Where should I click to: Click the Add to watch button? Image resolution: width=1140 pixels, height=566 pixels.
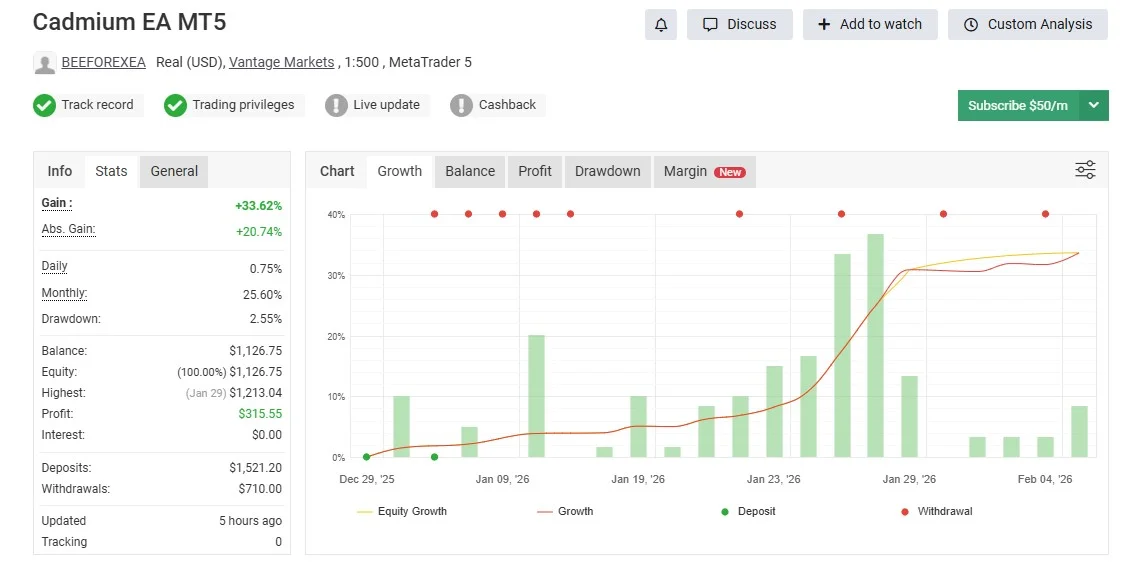click(869, 25)
